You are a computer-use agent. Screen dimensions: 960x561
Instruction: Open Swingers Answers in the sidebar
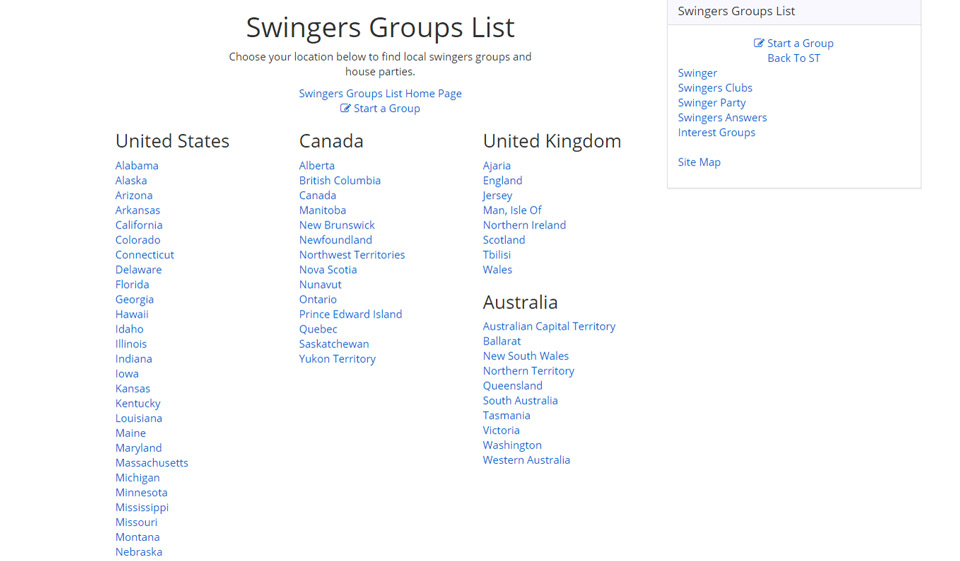click(x=722, y=118)
